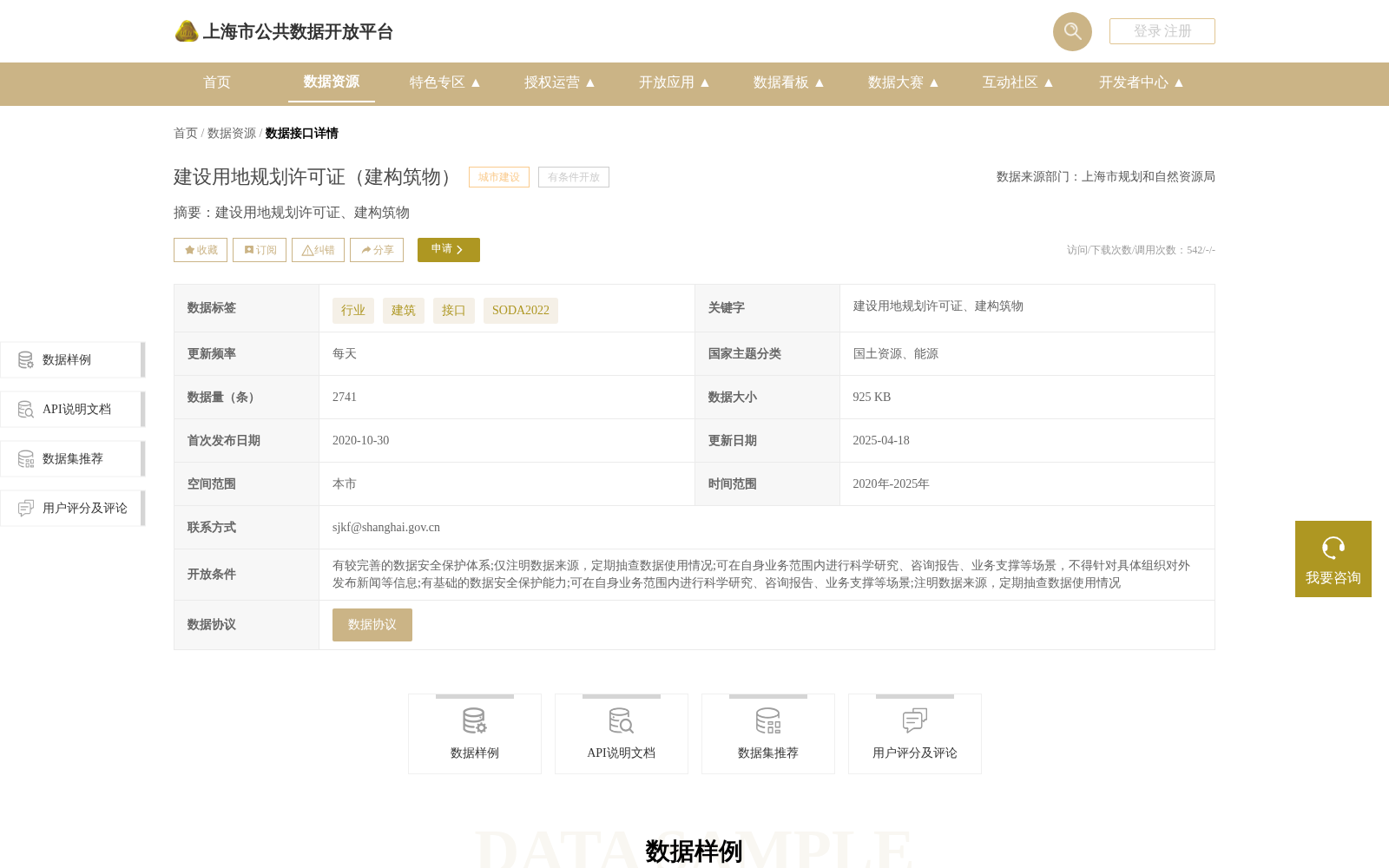Screen dimensions: 1389x868
Task: Click the subscribe icon on 订阅 button
Action: 248,250
